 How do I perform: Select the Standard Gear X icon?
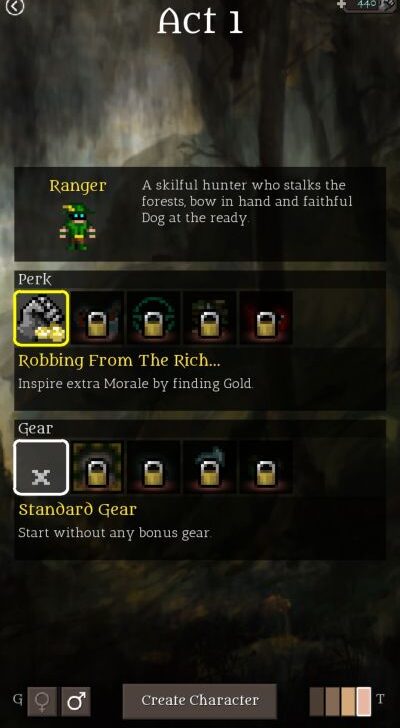[41, 468]
